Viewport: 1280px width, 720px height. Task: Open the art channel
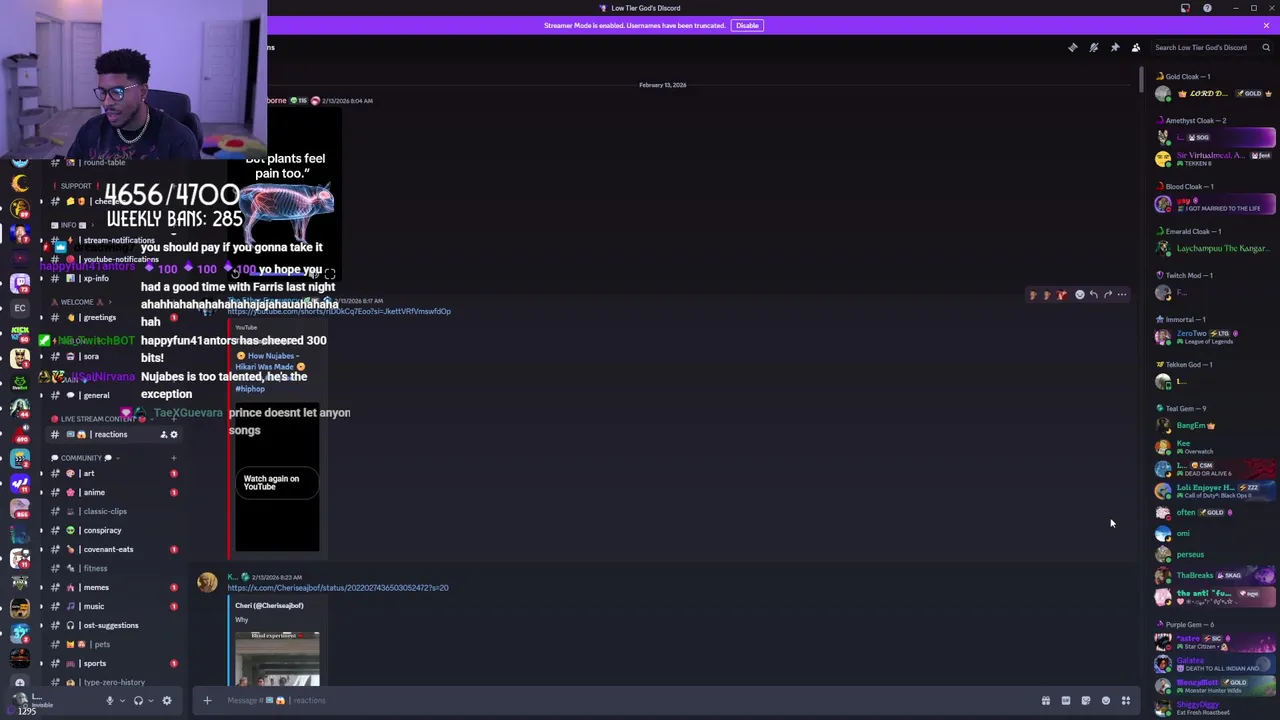[115, 473]
